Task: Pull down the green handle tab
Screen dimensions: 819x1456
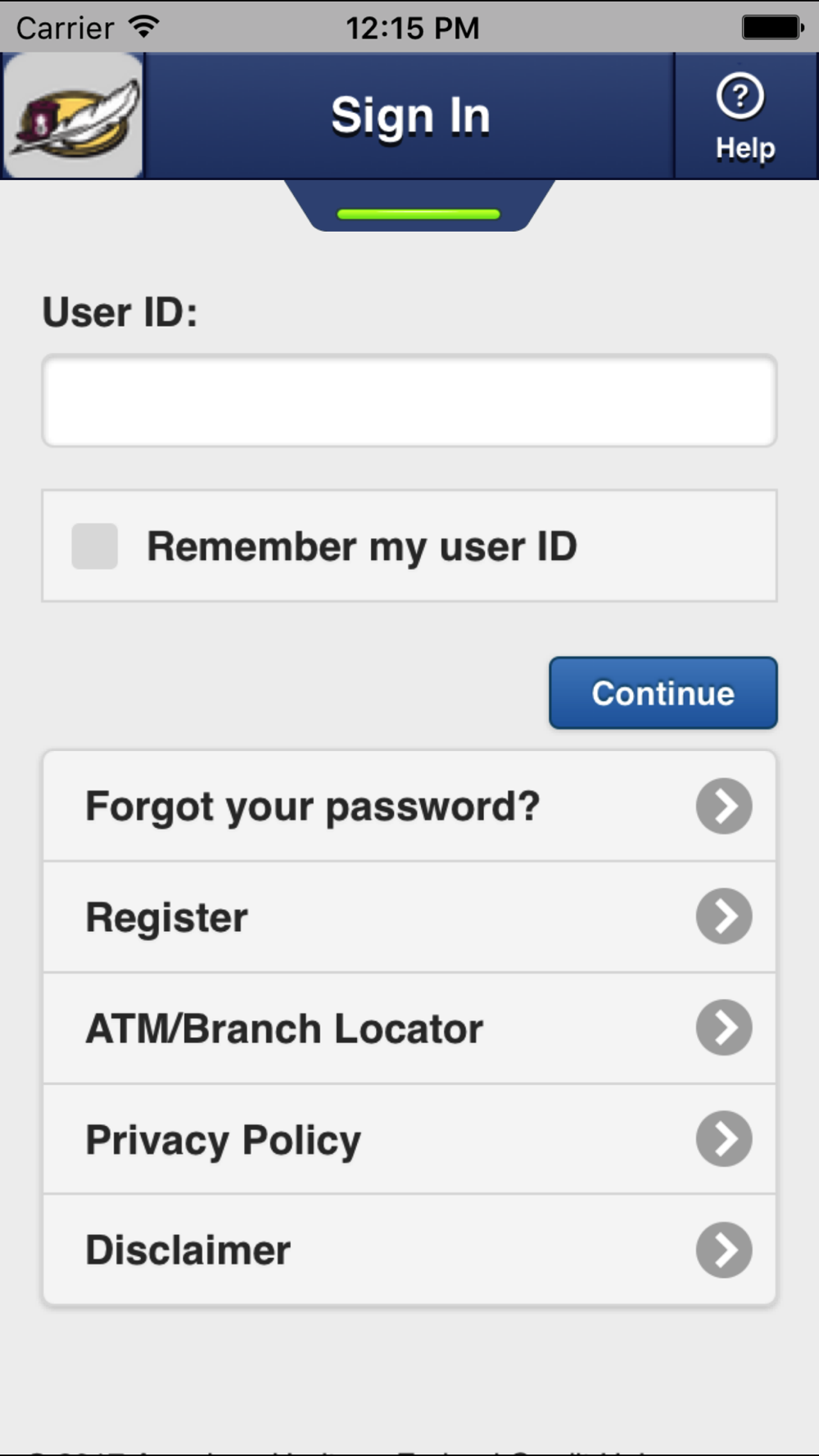Action: point(419,214)
